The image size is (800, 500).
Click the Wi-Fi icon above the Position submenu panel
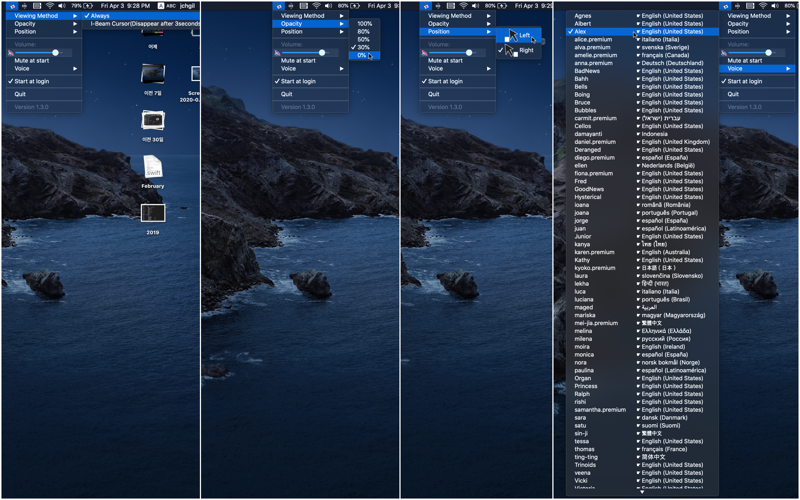pyautogui.click(x=463, y=6)
